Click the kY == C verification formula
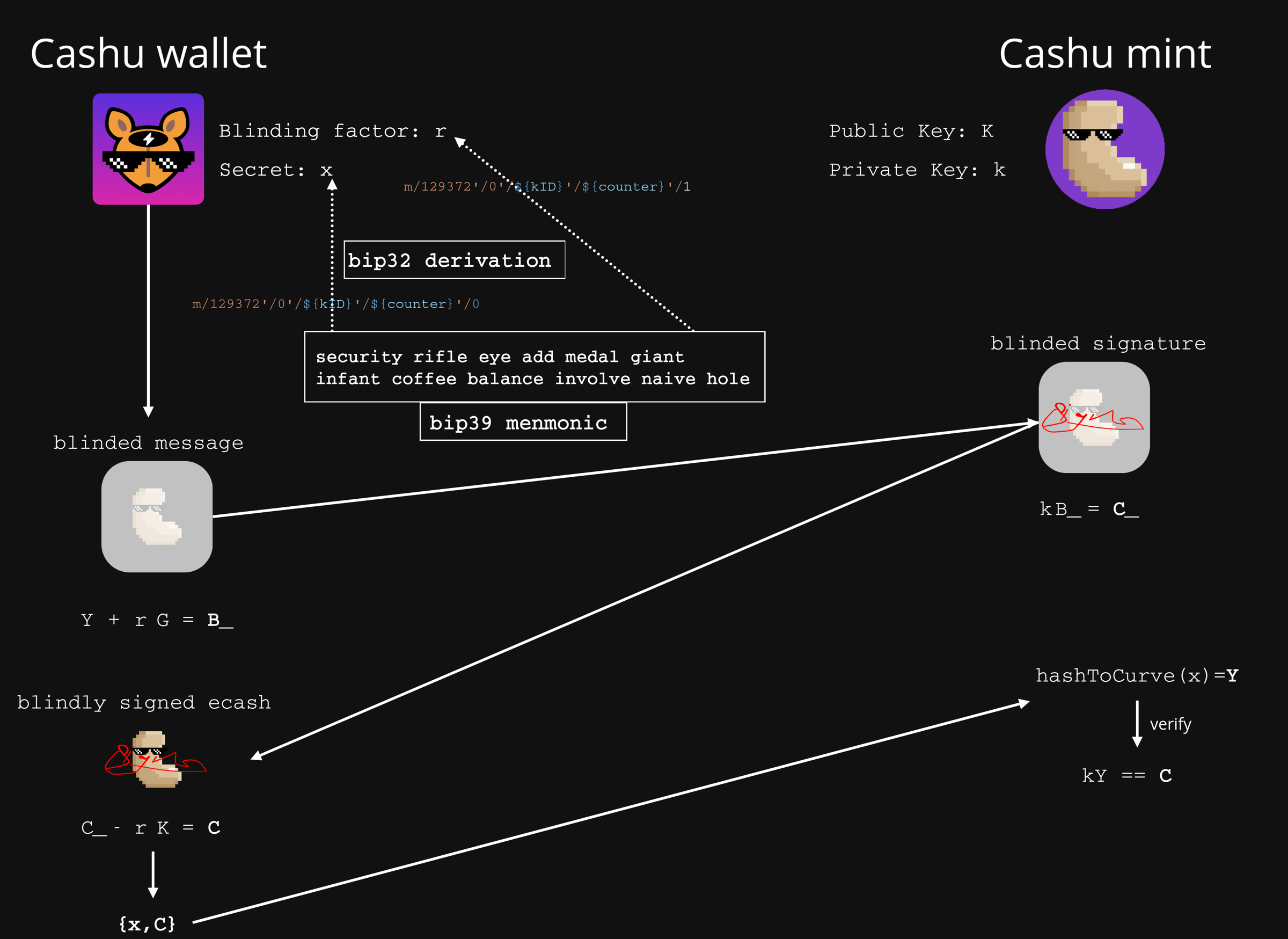 coord(1126,776)
